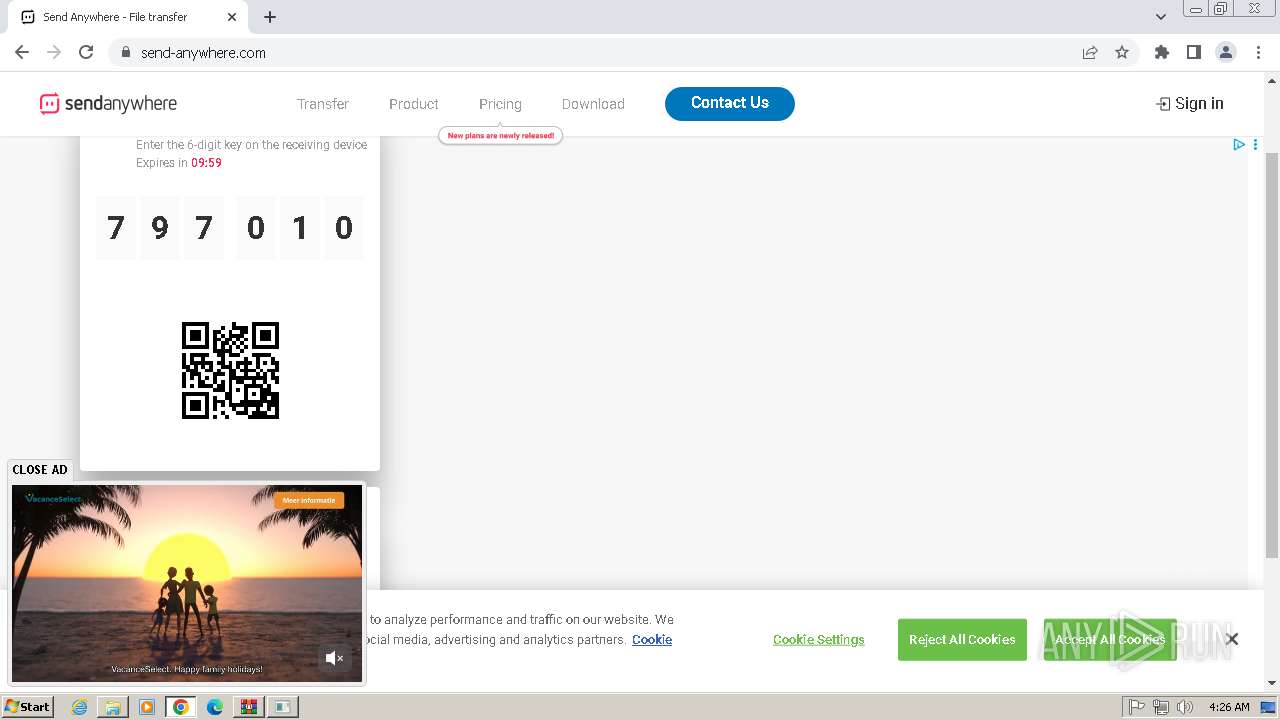The height and width of the screenshot is (720, 1280).
Task: Click the AdChoices triangle icon
Action: [1239, 144]
